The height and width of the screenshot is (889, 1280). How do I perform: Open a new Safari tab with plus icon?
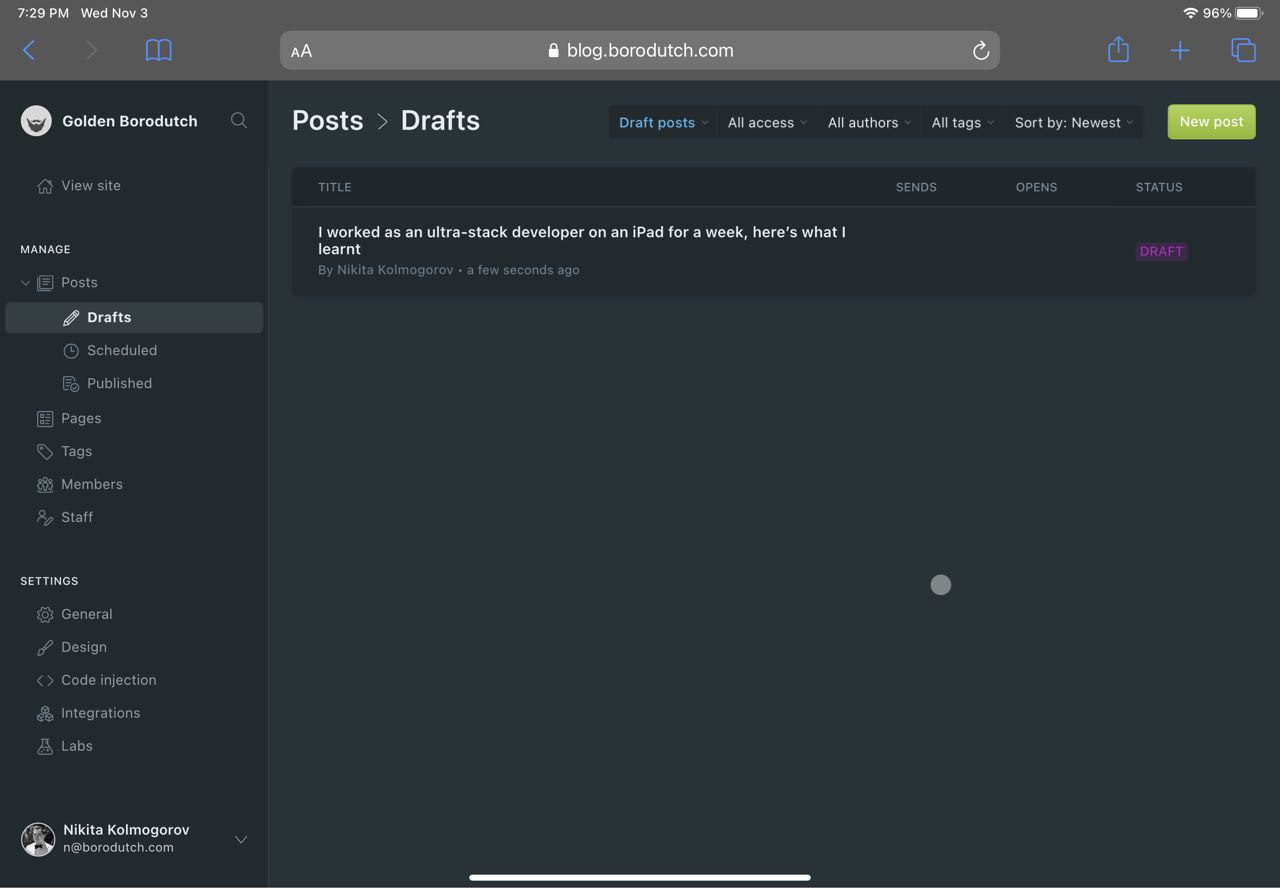1180,50
